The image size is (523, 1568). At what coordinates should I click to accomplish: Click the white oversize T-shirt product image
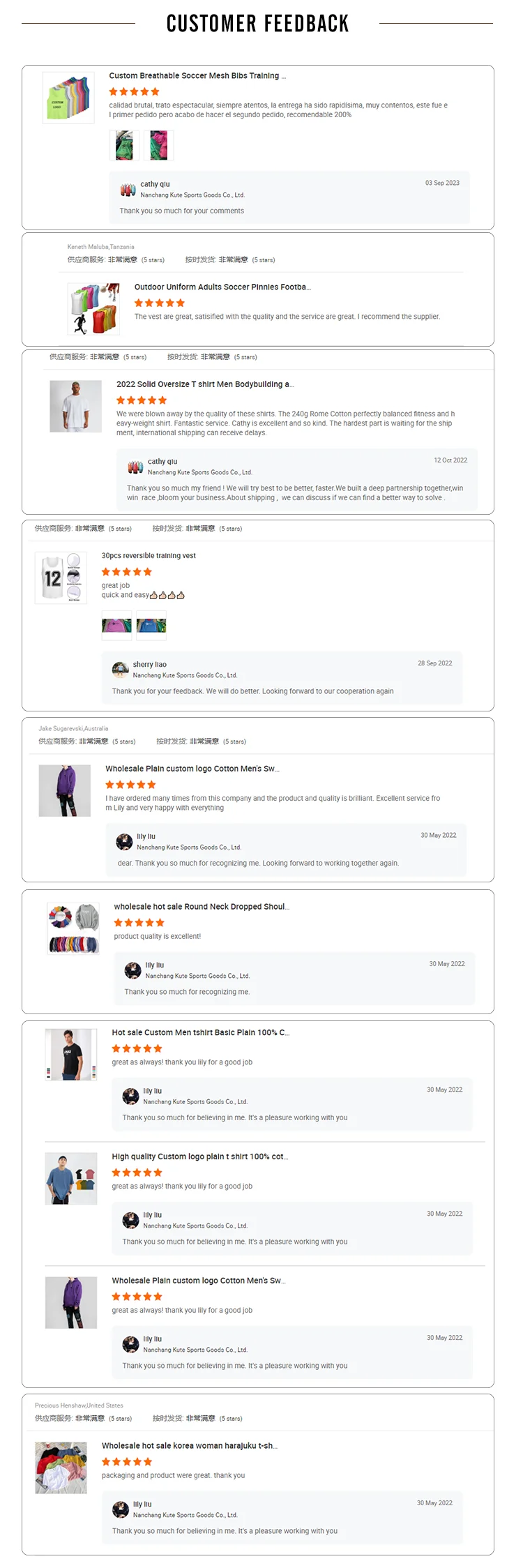pos(76,406)
